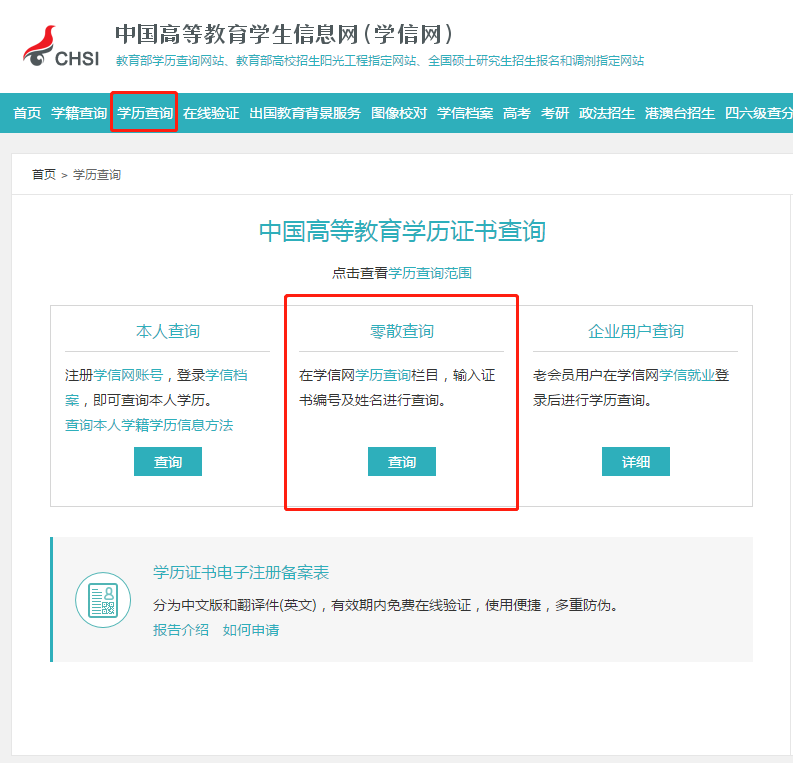Select 学历查询 navigation item

coord(145,113)
